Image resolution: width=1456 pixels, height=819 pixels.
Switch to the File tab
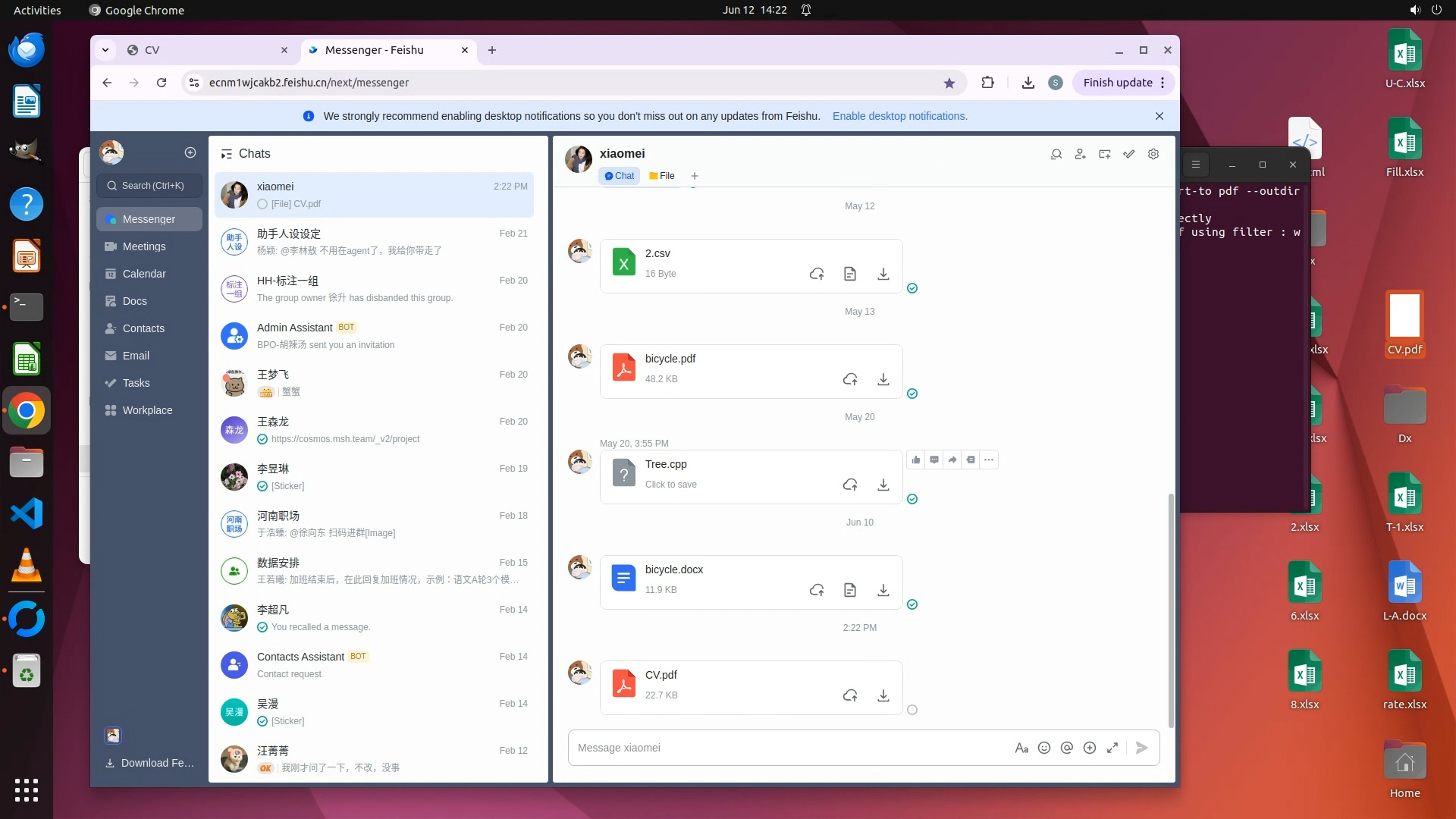tap(662, 176)
